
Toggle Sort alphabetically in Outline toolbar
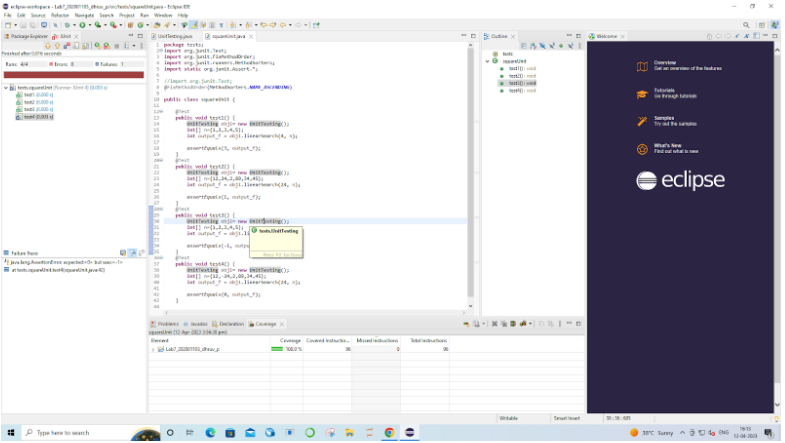click(x=533, y=46)
